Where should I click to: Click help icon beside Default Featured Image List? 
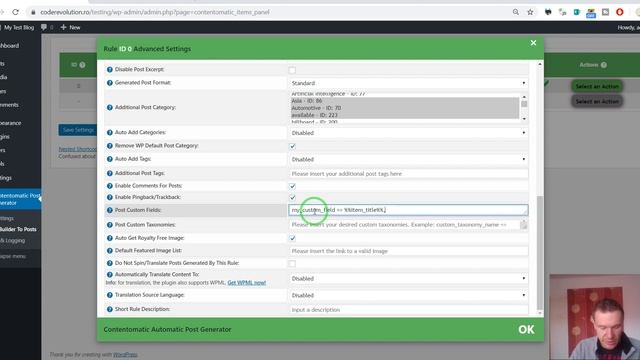click(x=109, y=251)
